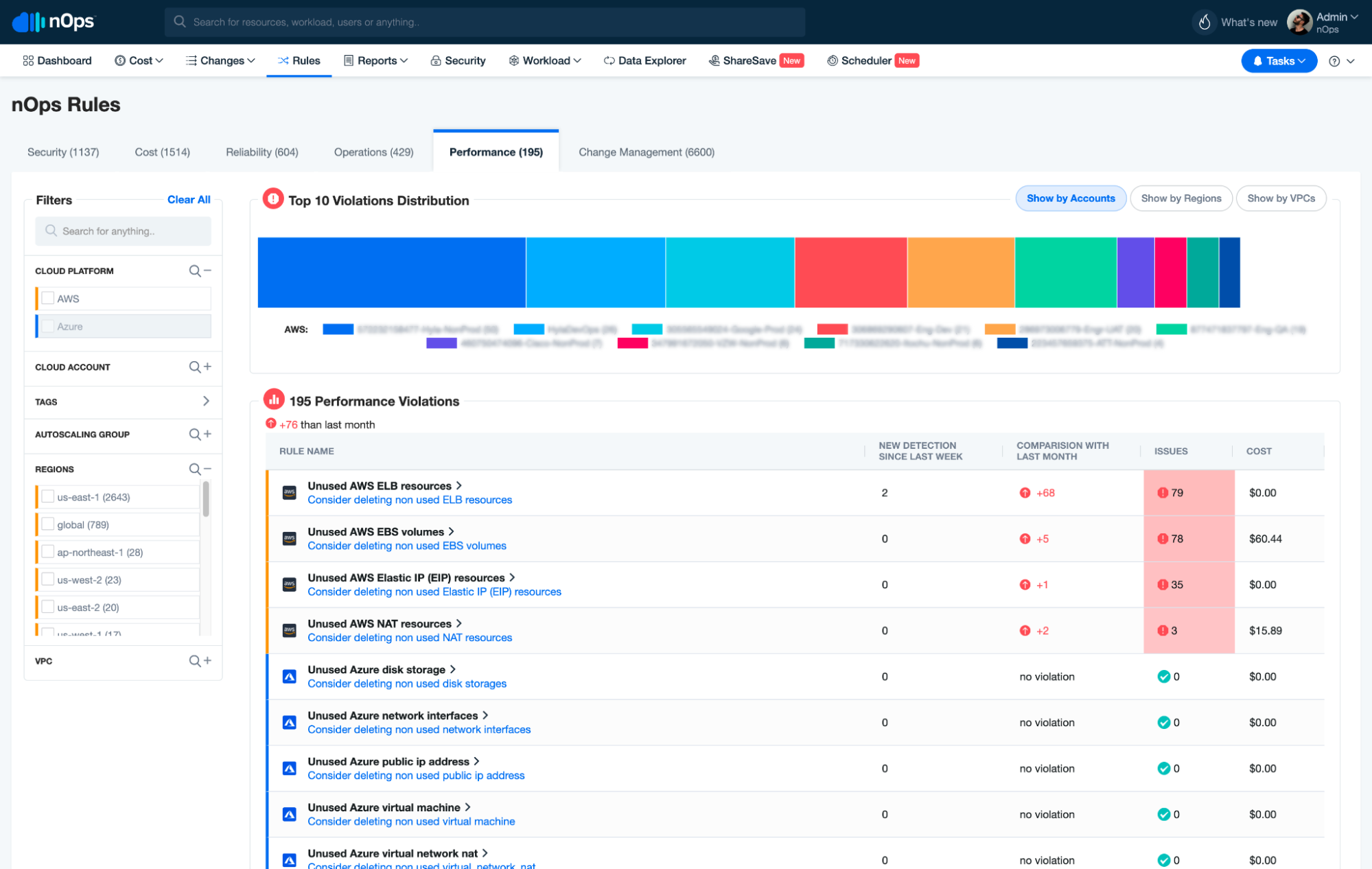Tick the us-east-1 region checkbox

coord(48,497)
